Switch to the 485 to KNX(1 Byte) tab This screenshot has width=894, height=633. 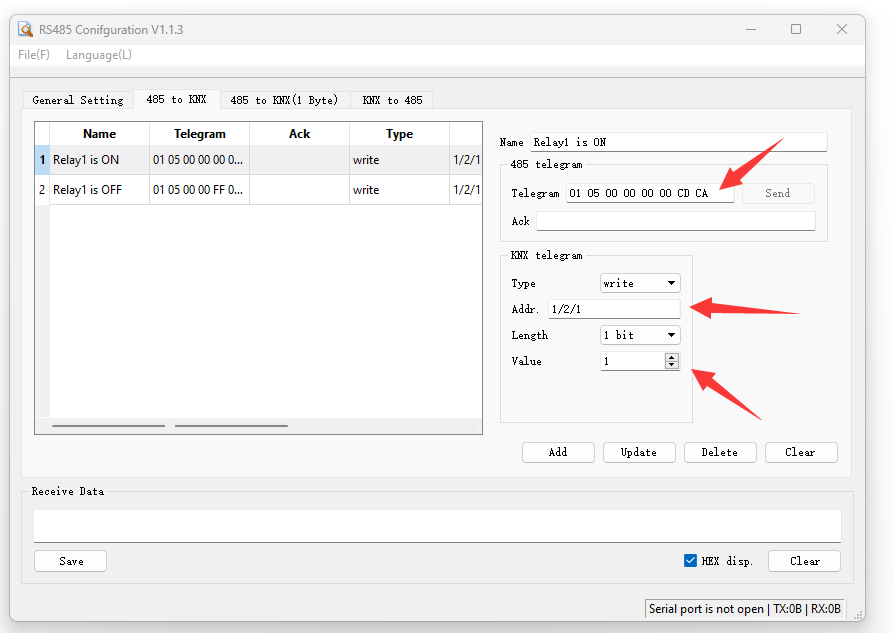click(x=284, y=100)
